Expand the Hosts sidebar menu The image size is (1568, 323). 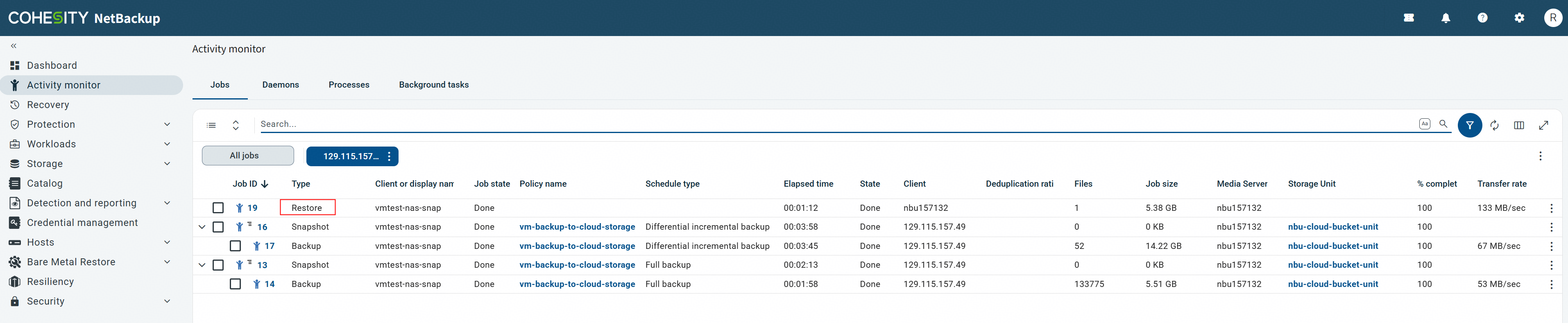click(167, 242)
